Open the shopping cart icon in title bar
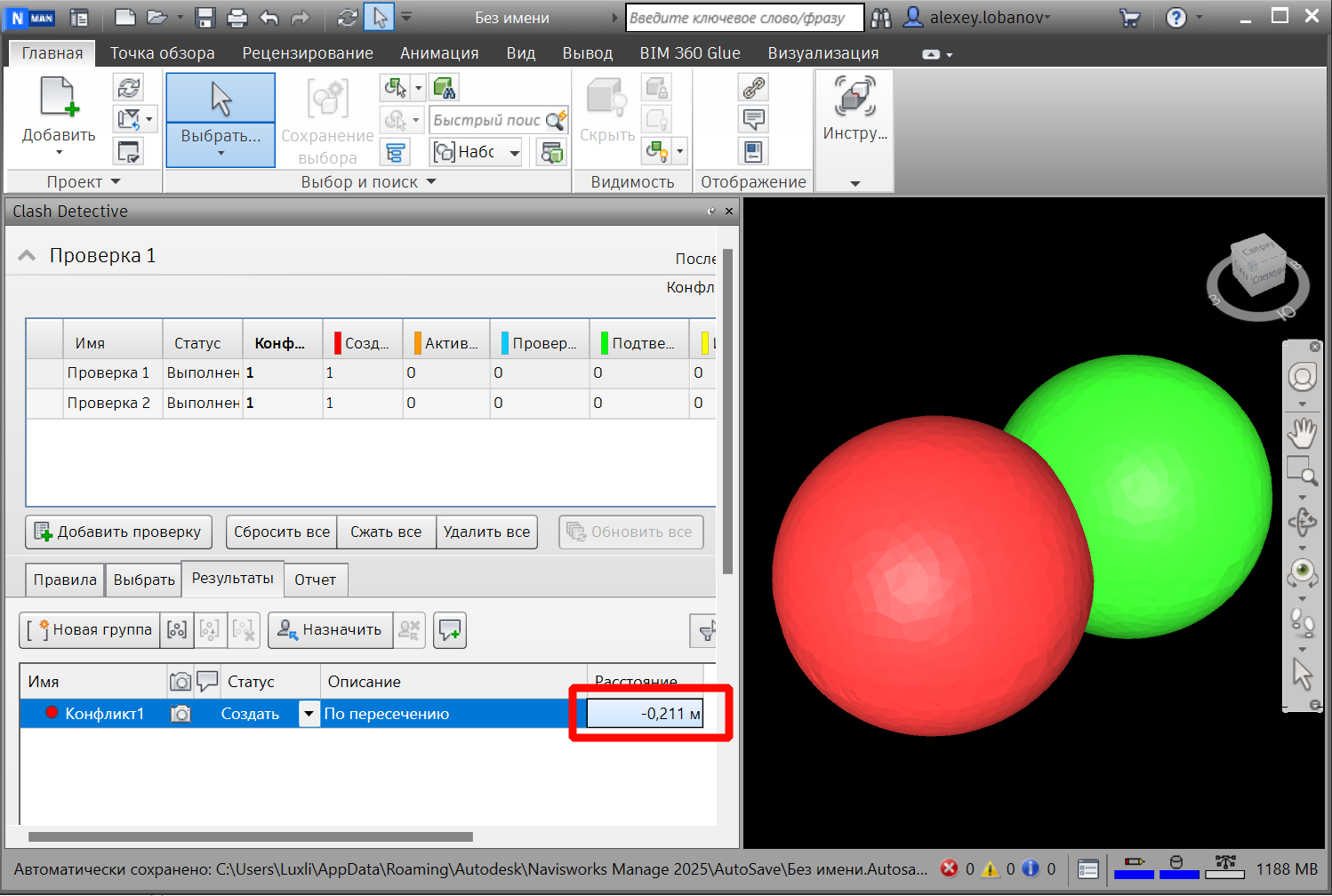The image size is (1332, 896). pos(1130,17)
